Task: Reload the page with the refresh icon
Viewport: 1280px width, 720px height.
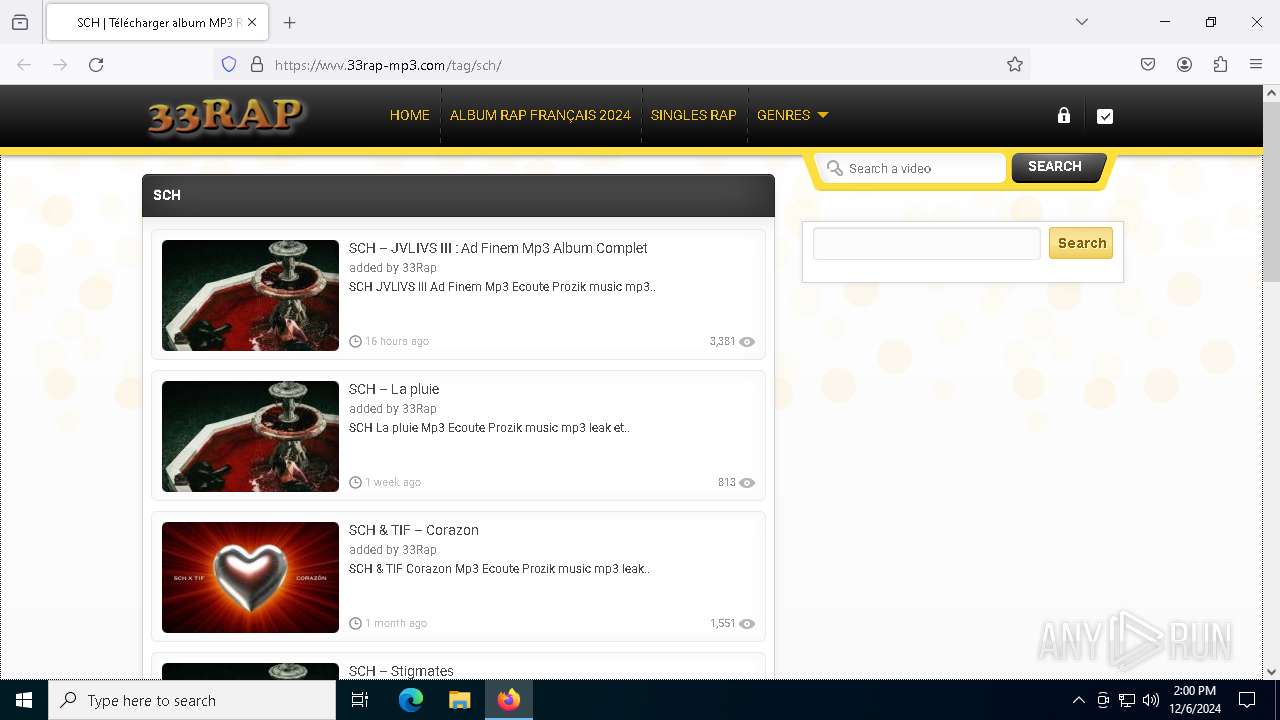Action: pos(96,65)
